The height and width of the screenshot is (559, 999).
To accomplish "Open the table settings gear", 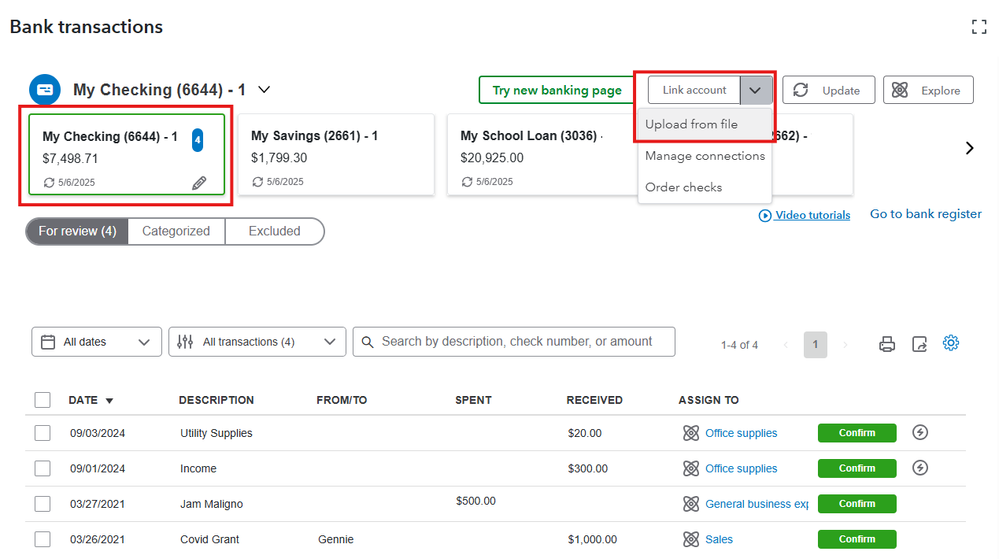I will 951,343.
